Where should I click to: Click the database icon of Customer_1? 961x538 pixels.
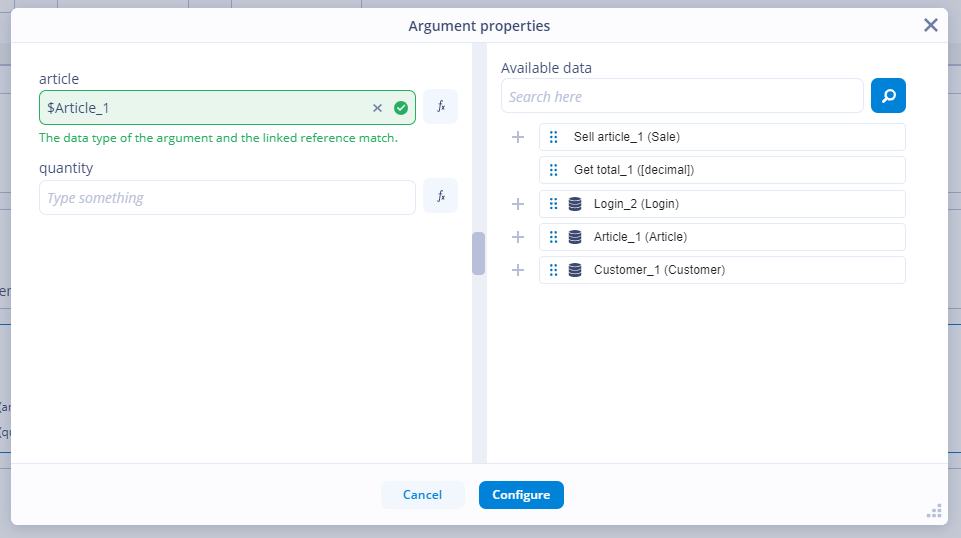575,270
